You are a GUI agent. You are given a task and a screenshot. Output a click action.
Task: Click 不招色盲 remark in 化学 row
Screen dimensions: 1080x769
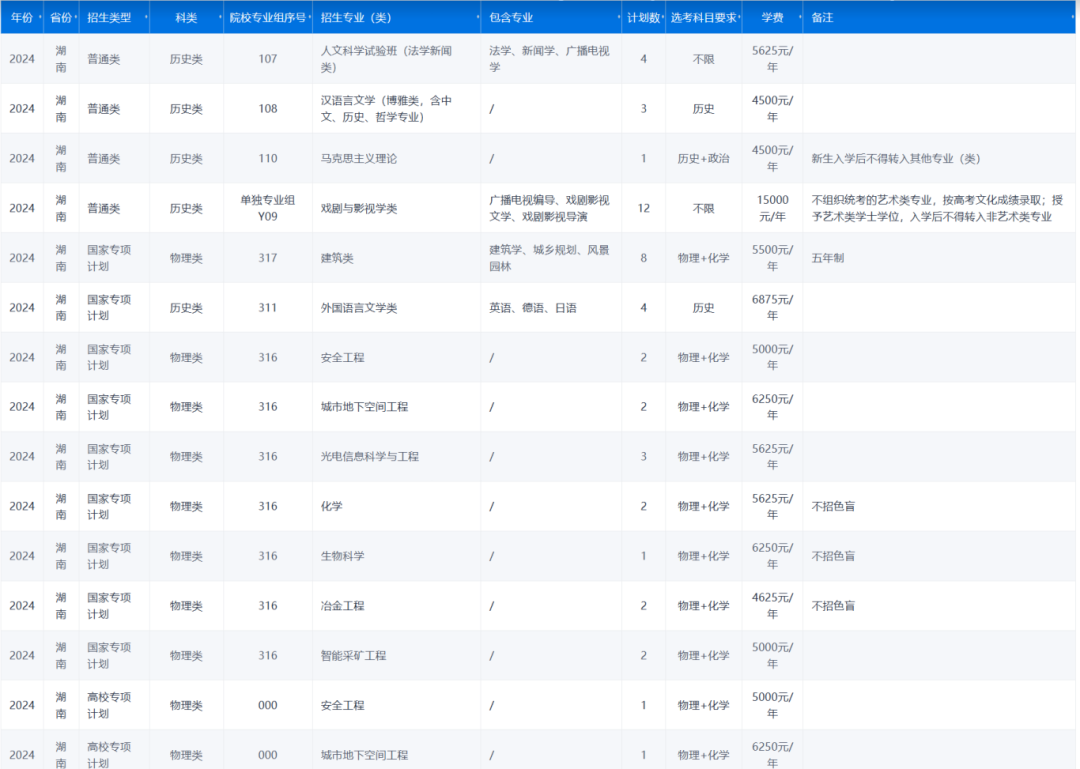coord(833,506)
